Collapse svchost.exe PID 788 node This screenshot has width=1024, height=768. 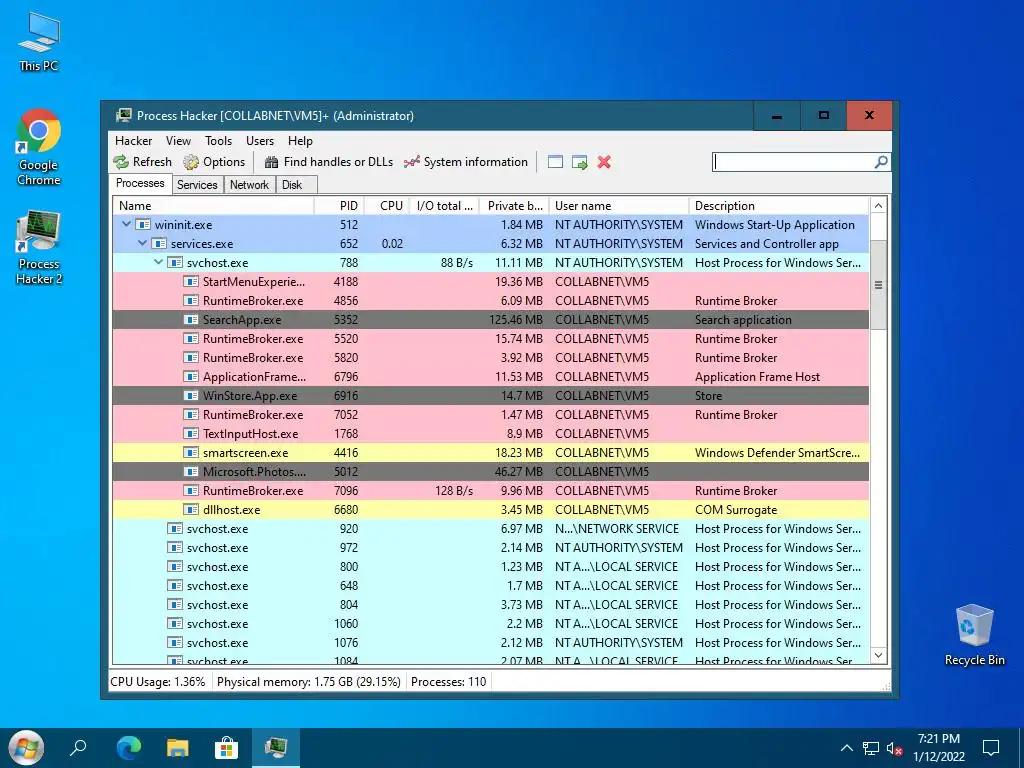point(158,262)
